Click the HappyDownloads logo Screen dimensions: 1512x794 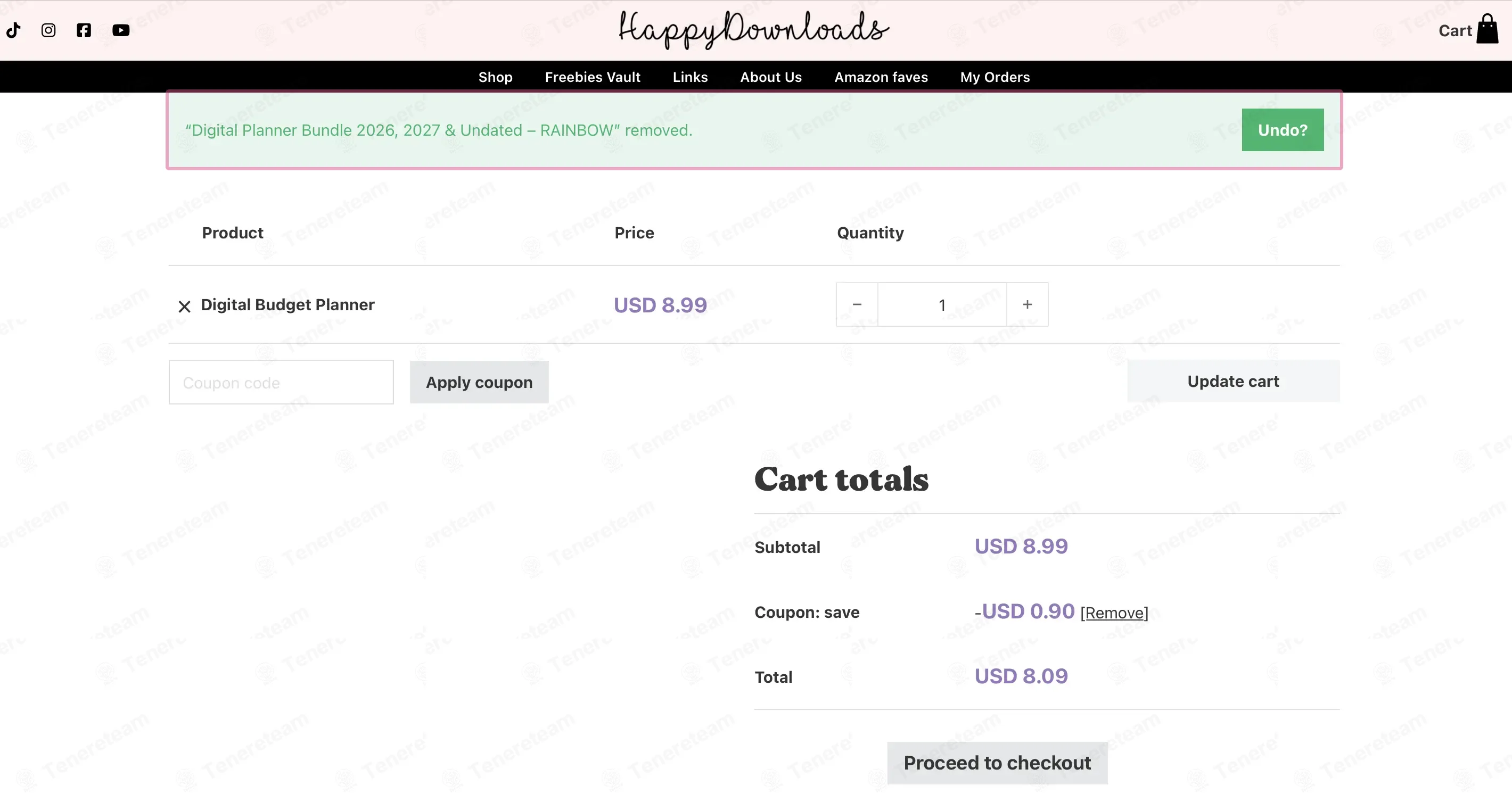point(754,29)
